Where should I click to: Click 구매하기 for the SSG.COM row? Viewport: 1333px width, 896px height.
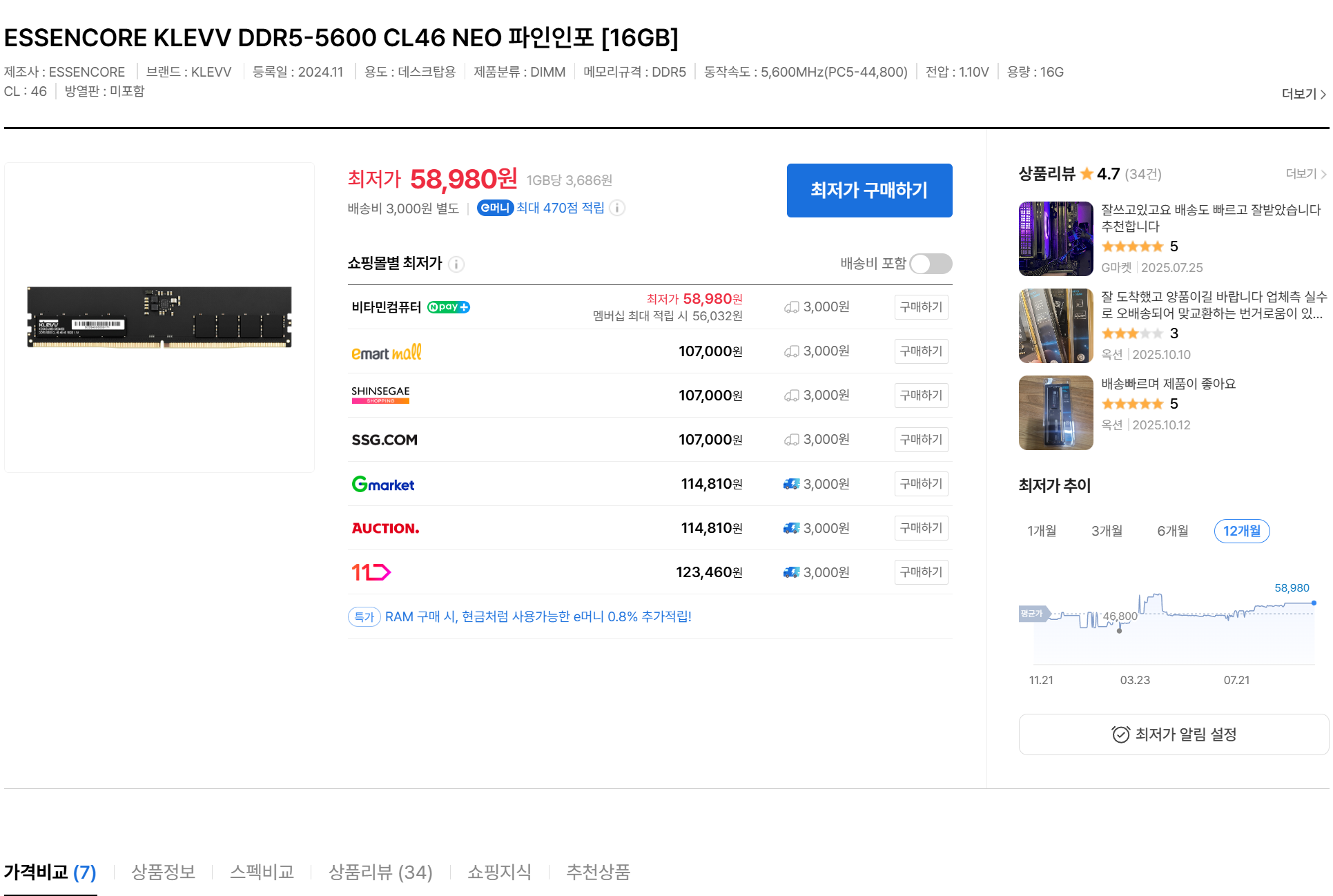coord(921,440)
